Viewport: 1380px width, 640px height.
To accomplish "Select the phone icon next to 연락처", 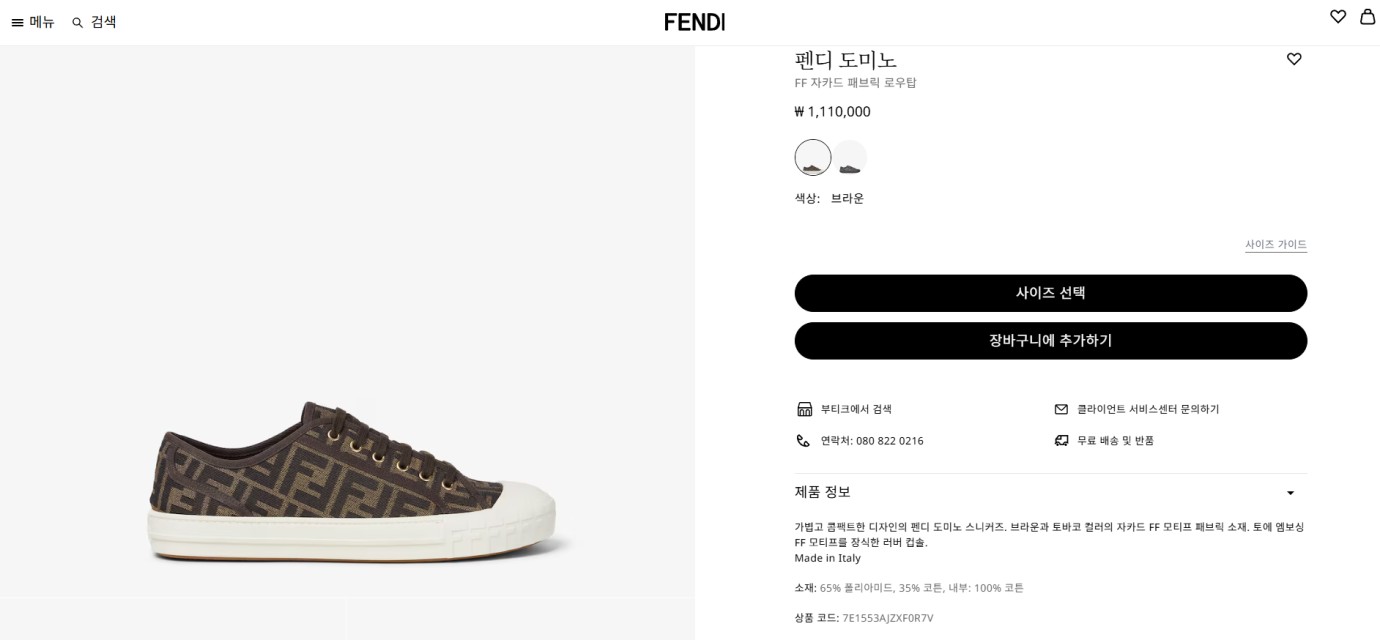I will 803,441.
